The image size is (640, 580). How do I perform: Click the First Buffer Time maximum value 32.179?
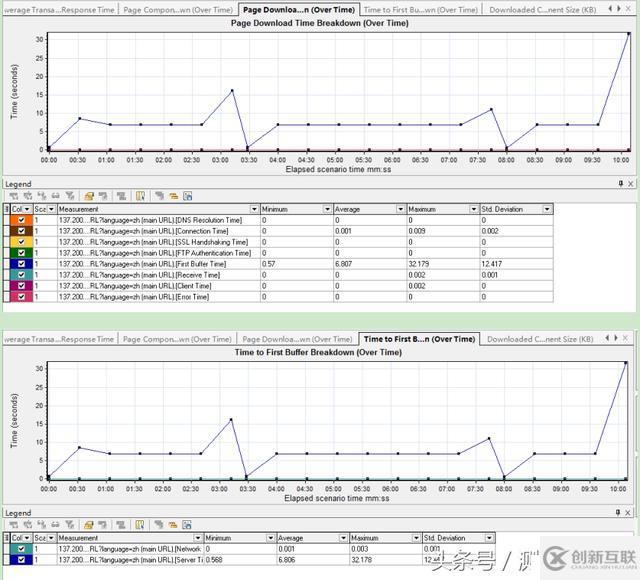point(419,264)
